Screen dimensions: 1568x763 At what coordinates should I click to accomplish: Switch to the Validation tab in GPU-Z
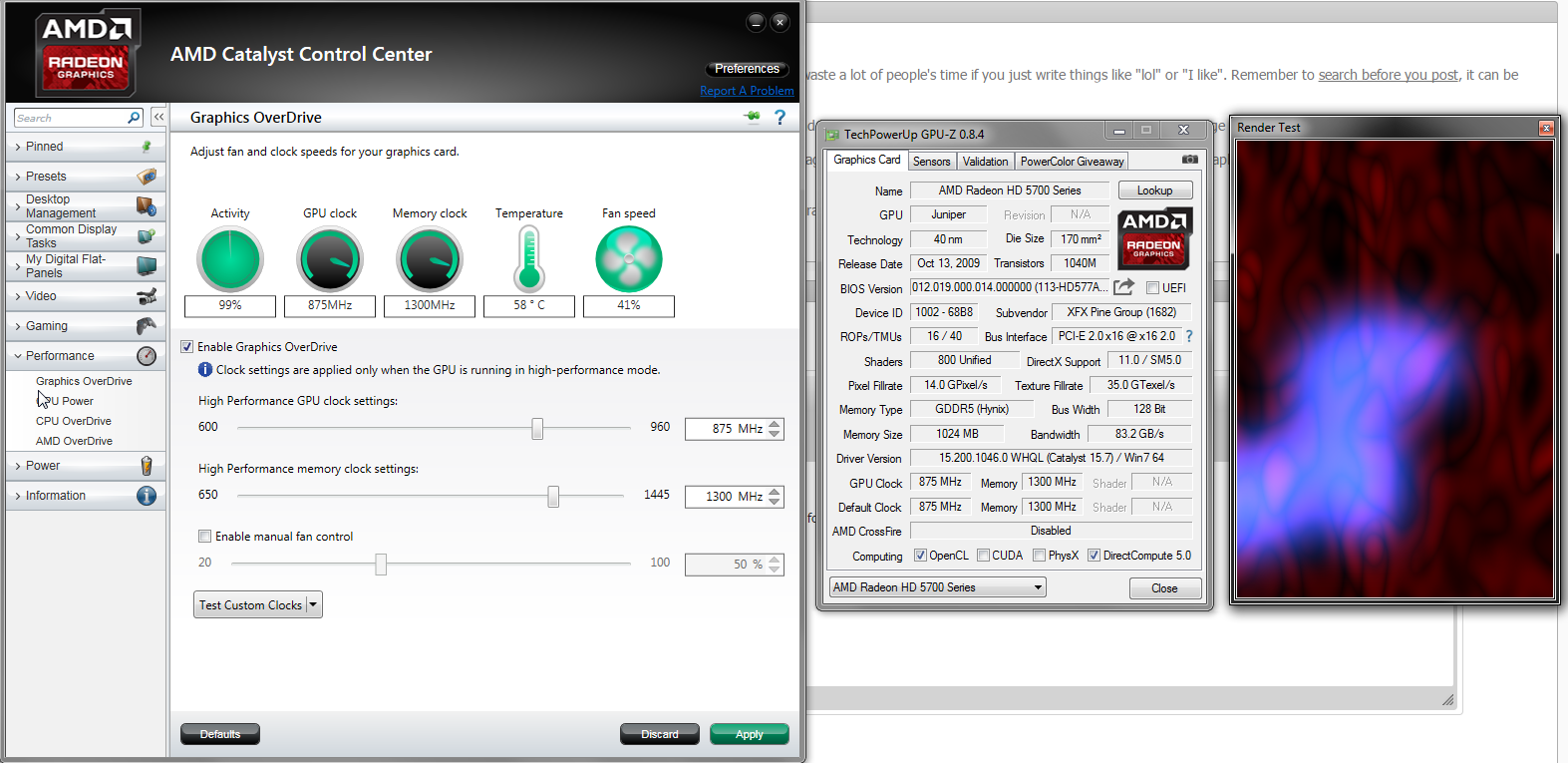[x=986, y=162]
